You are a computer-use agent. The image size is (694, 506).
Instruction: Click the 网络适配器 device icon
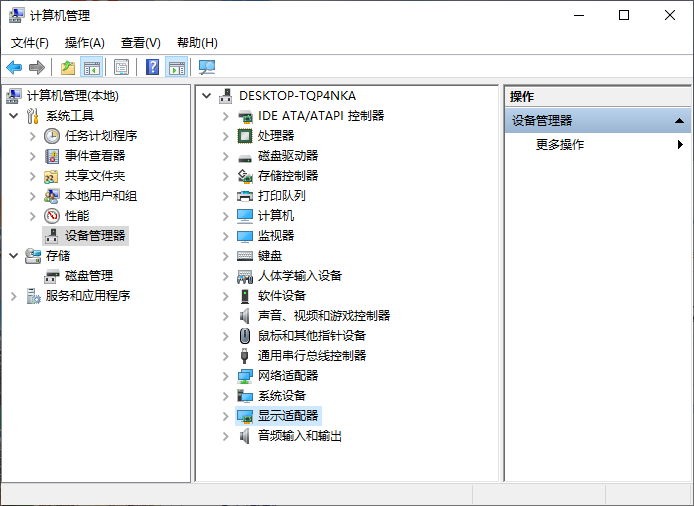(245, 376)
